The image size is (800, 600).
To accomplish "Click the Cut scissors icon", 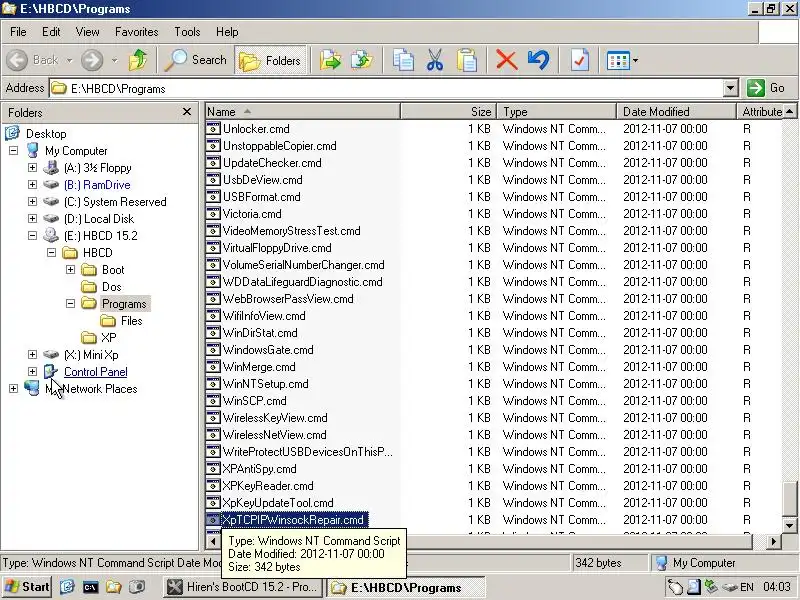I will 435,60.
